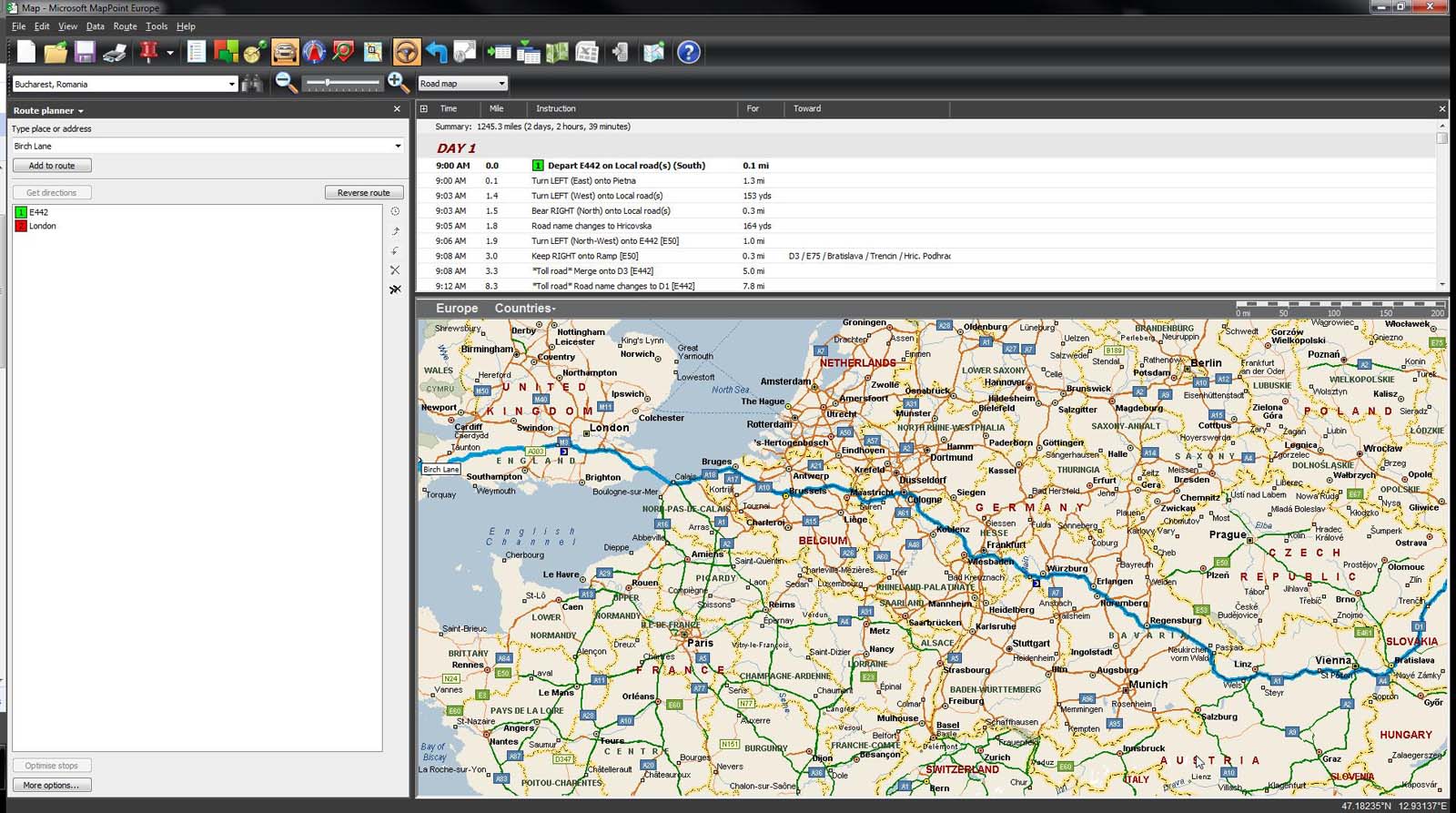This screenshot has width=1456, height=813.
Task: Click the Toward column header
Action: (807, 108)
